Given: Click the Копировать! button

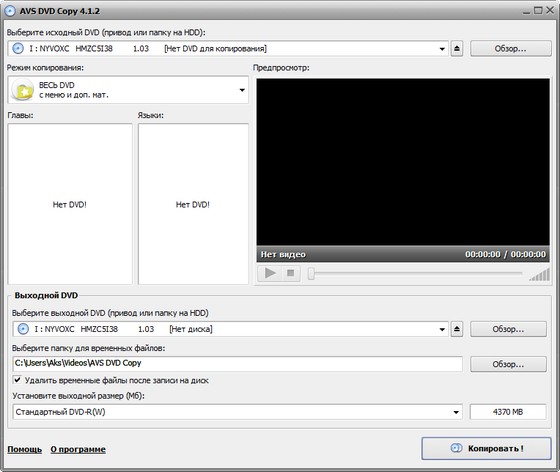Looking at the screenshot, I should (486, 448).
